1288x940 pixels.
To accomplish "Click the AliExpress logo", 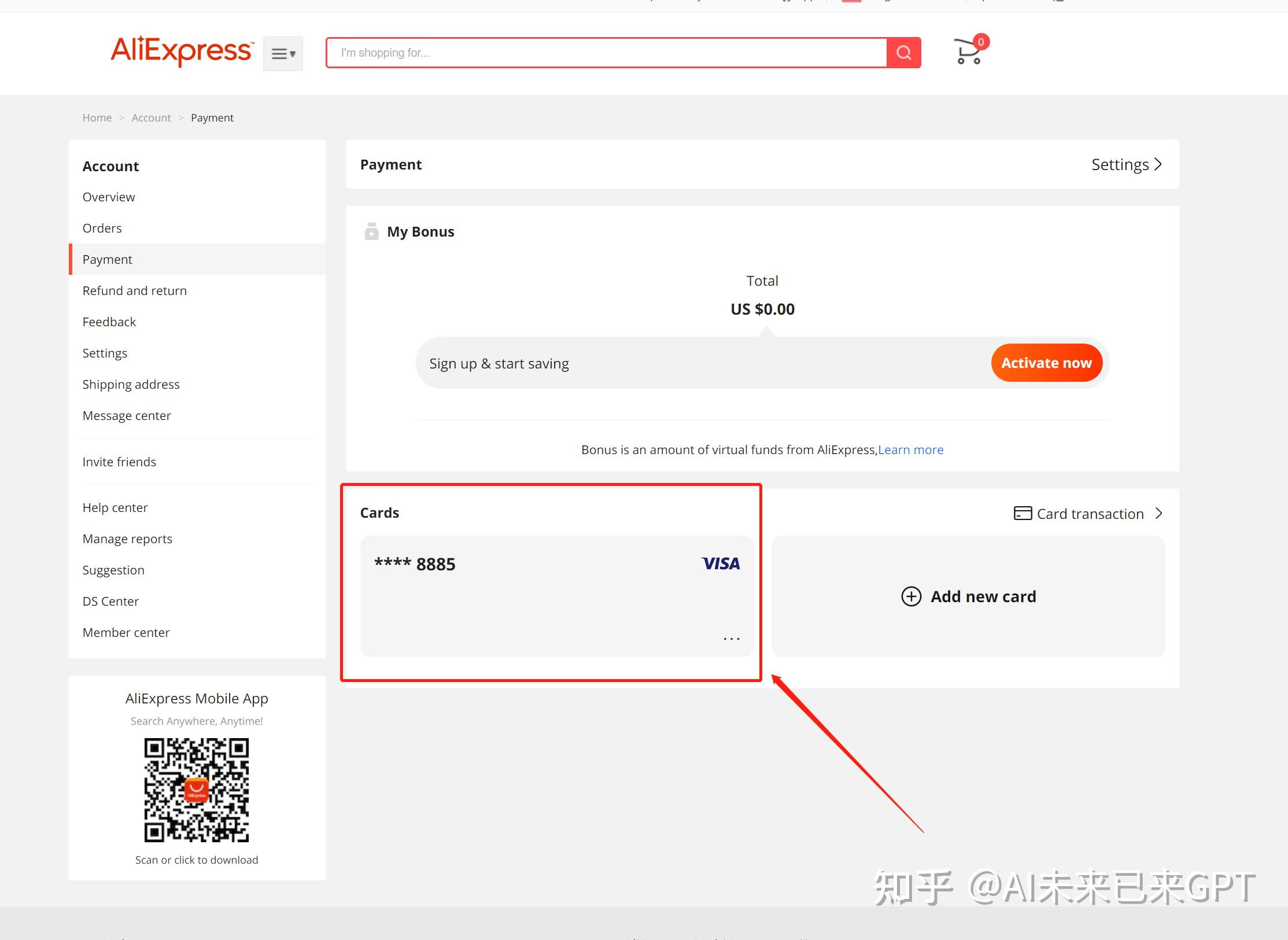I will pos(181,52).
